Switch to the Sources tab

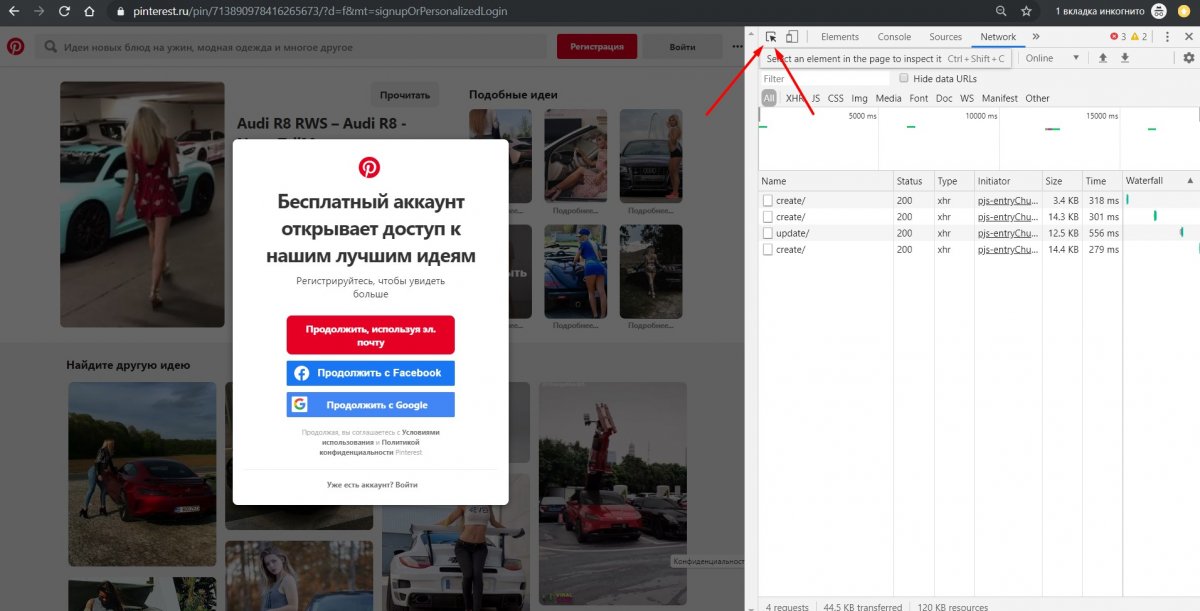pos(946,37)
